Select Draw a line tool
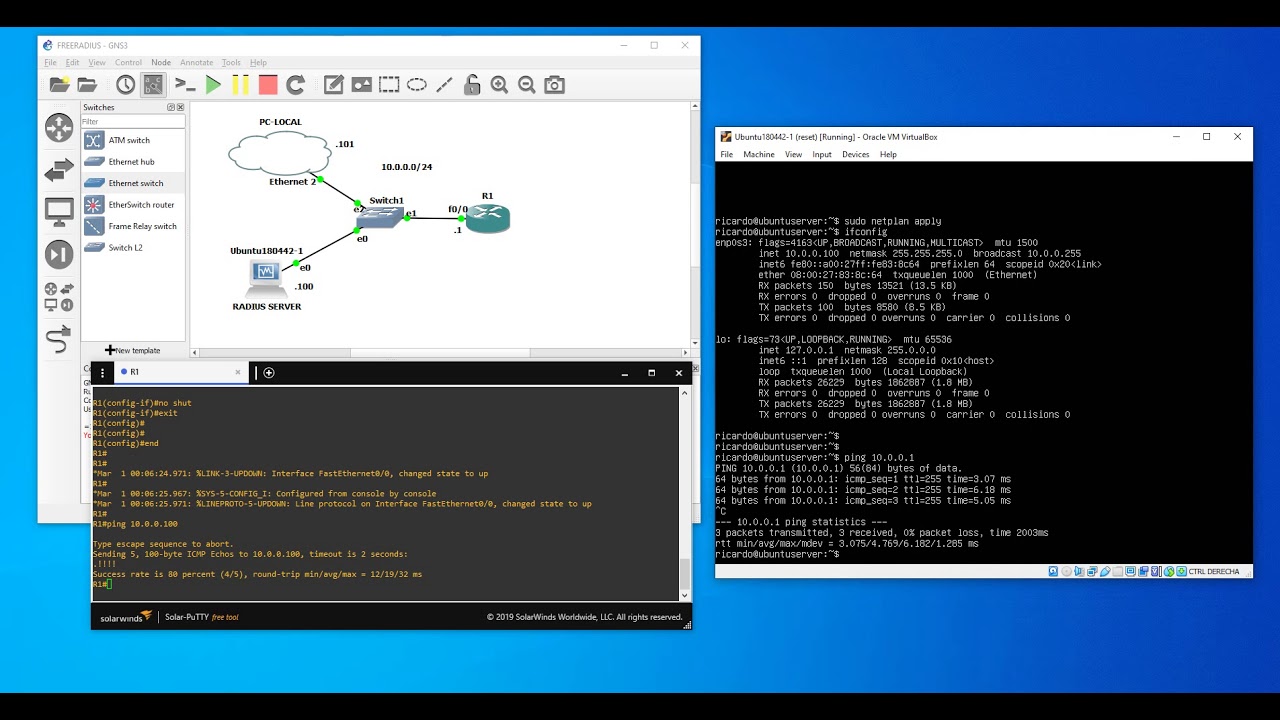Screen dimensions: 1280x720 pos(444,85)
